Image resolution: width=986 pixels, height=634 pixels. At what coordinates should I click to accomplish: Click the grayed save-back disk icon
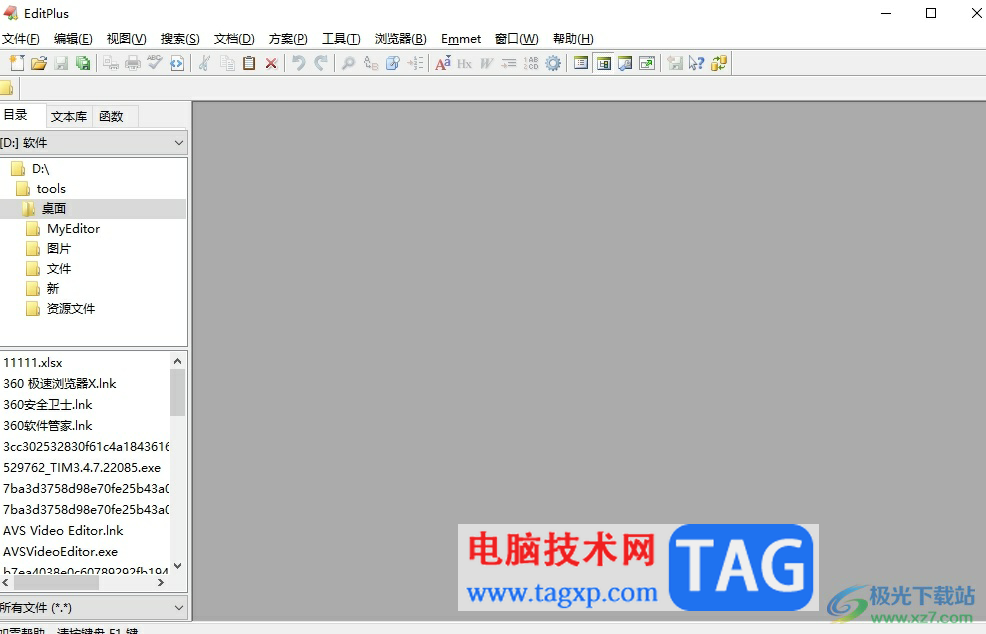(x=675, y=63)
